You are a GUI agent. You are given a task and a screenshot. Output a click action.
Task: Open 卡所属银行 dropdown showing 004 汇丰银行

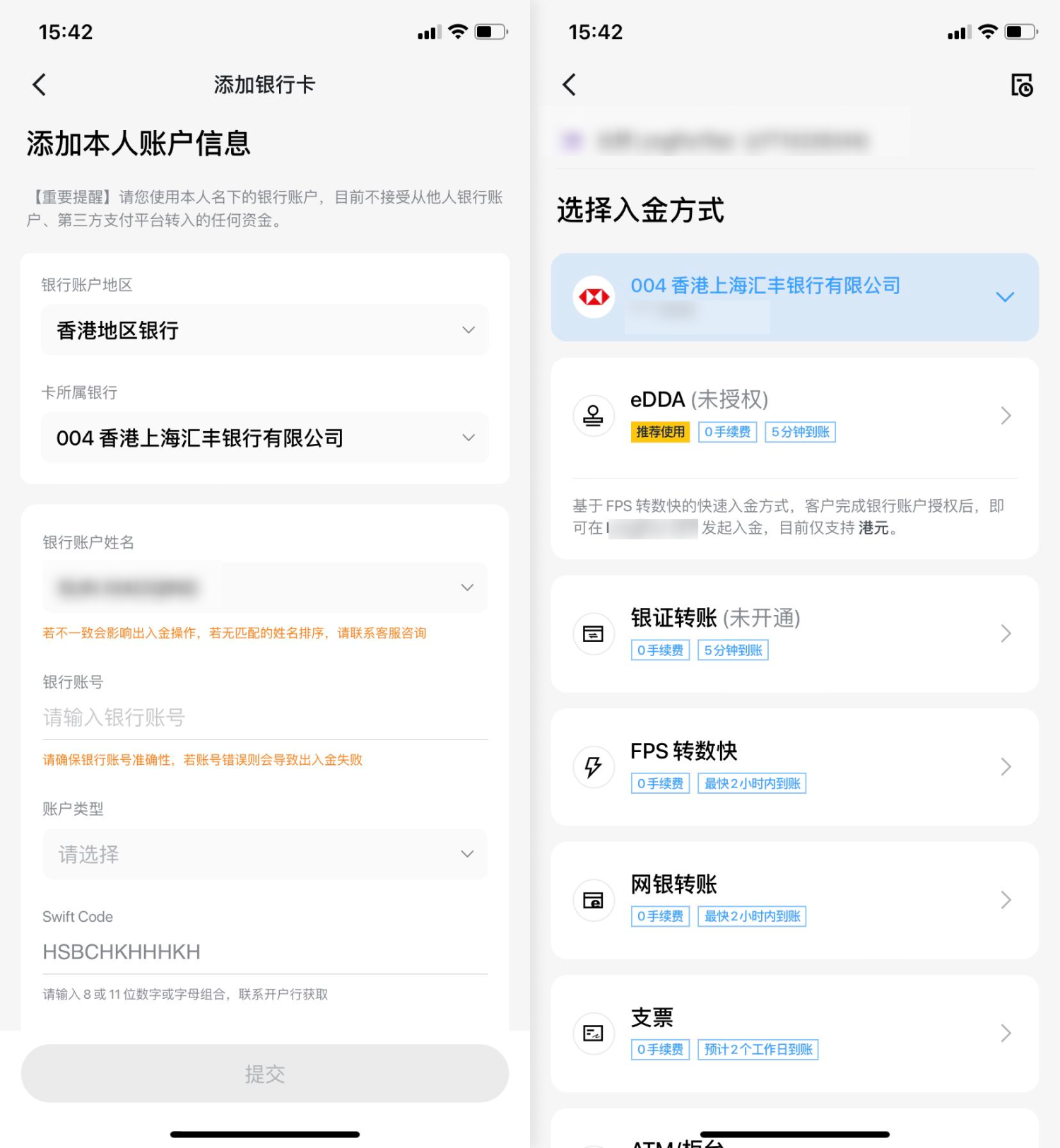[x=265, y=438]
